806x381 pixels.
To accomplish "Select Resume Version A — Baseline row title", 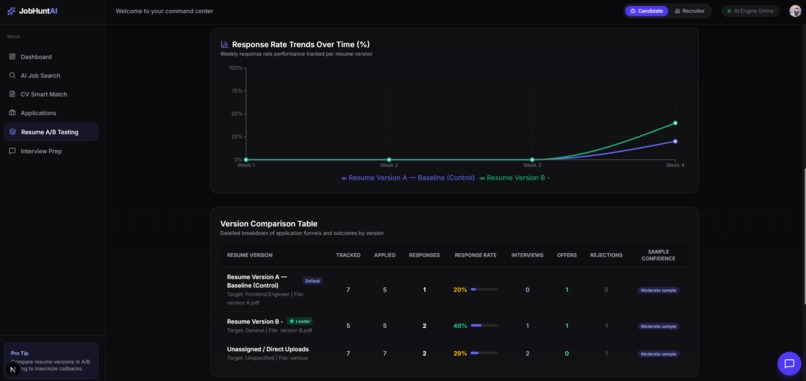I will [257, 281].
